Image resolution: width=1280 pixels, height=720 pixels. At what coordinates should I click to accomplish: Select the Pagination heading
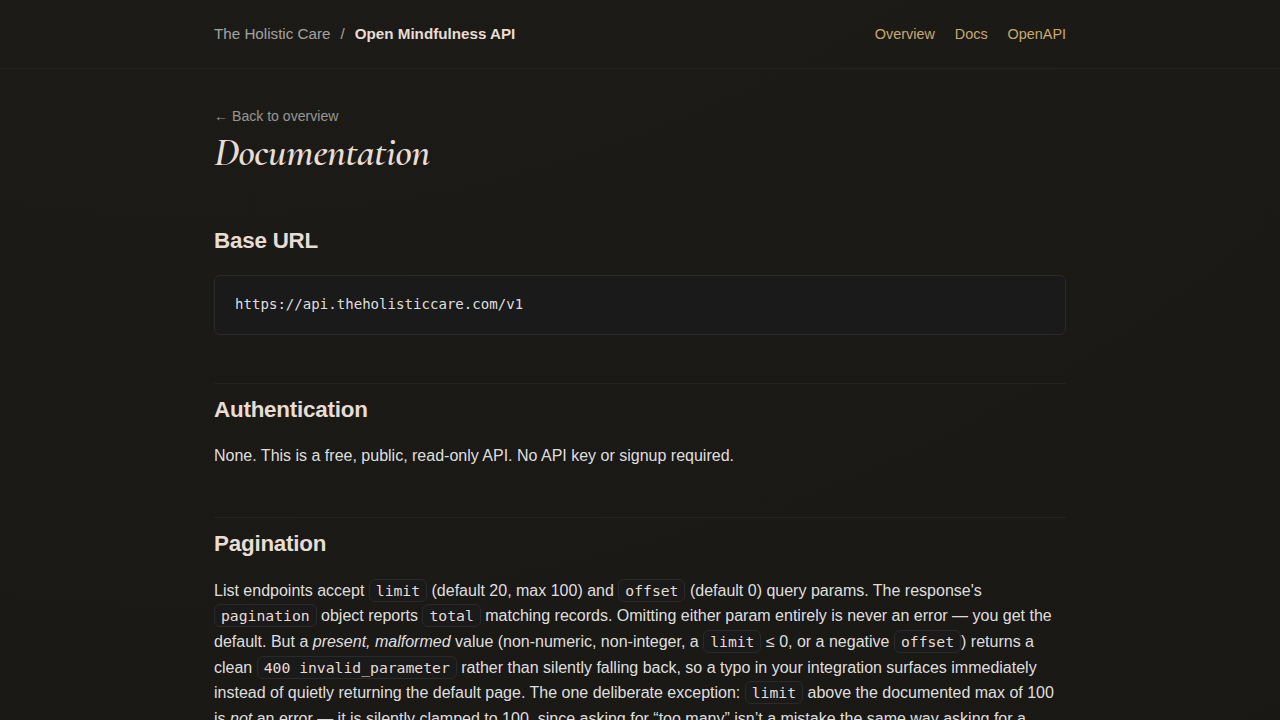[270, 544]
